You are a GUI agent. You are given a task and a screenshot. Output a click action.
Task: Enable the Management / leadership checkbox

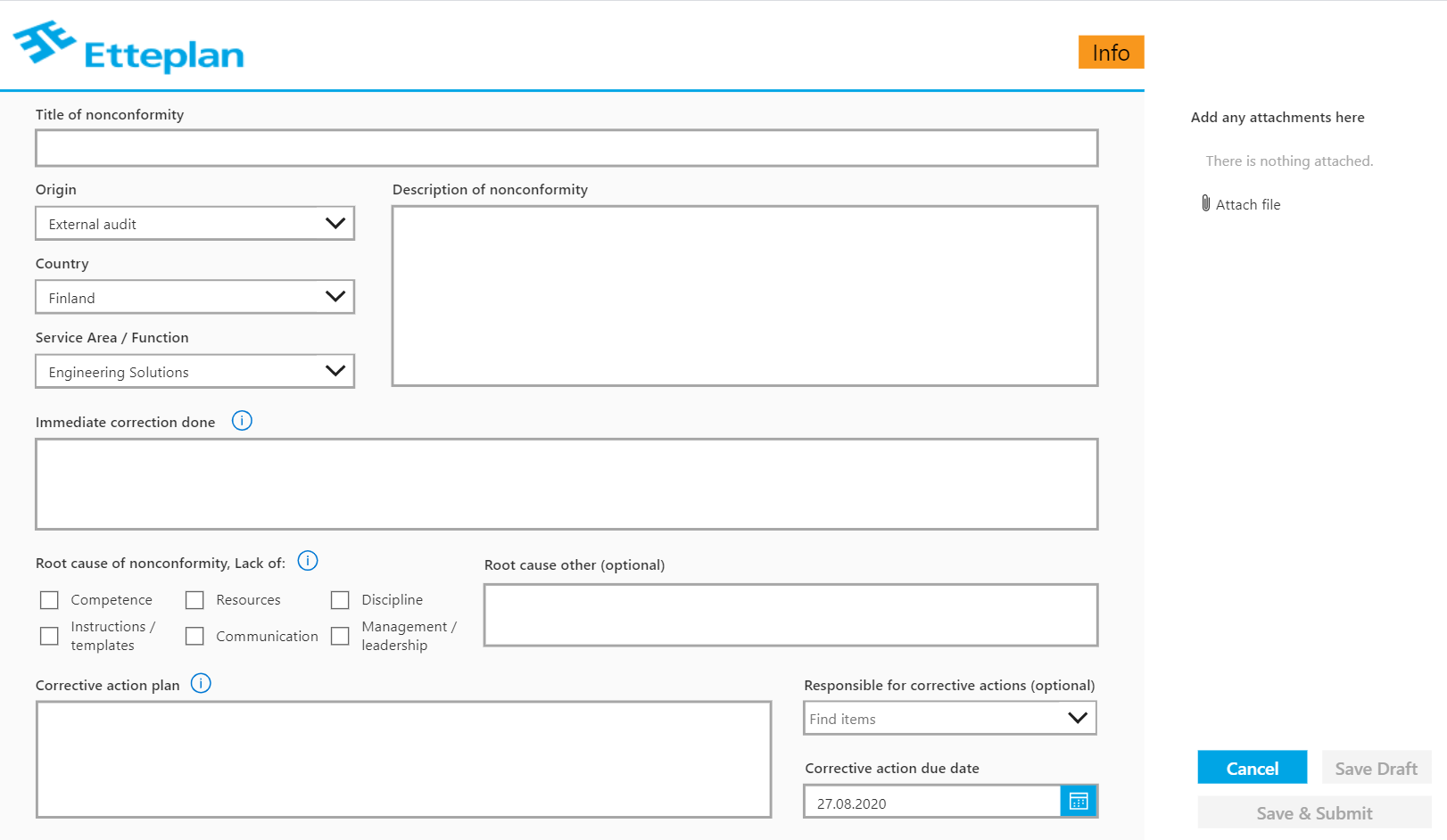pos(340,635)
